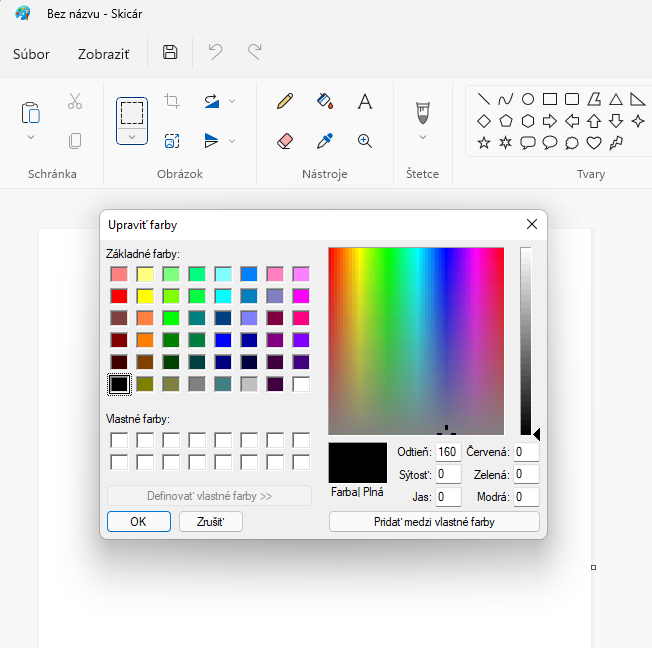Select the Crop image tool
The image size is (652, 648).
[172, 101]
